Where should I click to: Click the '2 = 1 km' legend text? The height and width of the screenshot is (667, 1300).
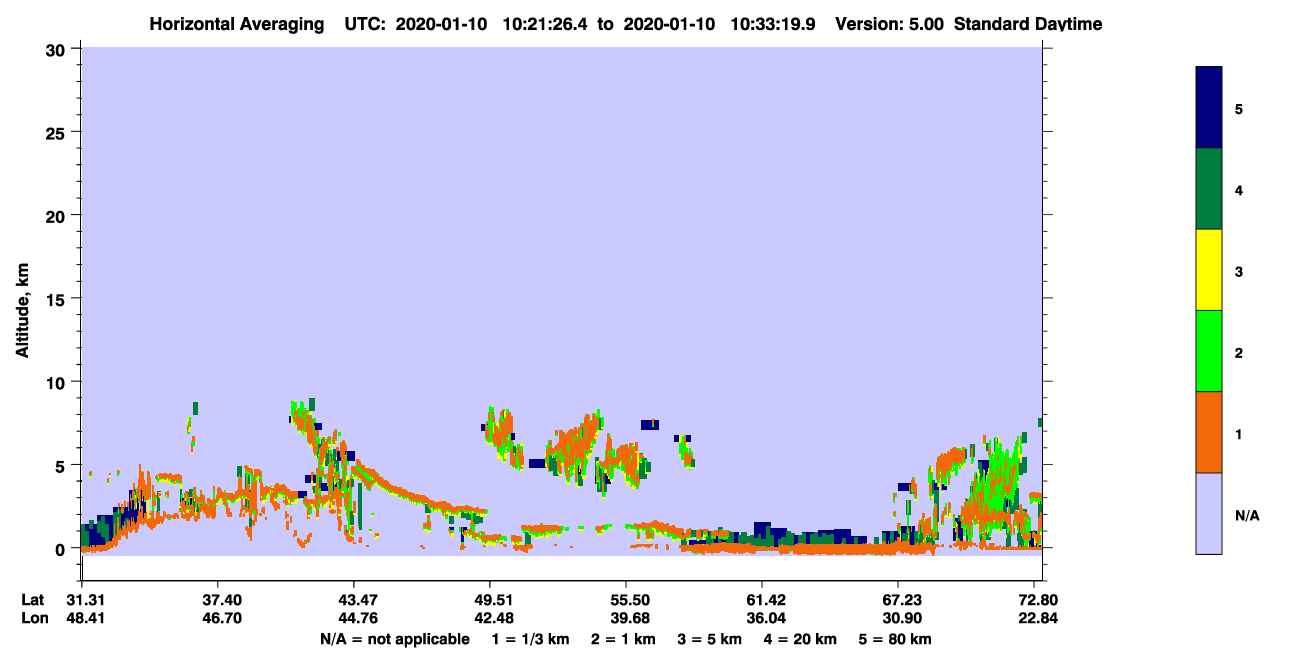(623, 639)
